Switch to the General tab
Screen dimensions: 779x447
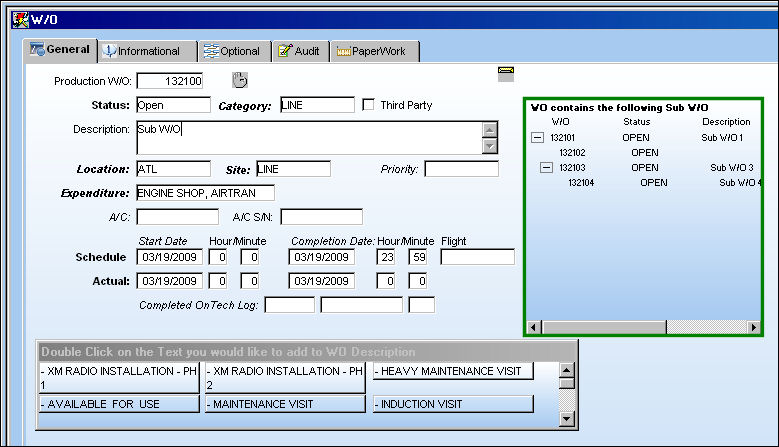pos(60,50)
